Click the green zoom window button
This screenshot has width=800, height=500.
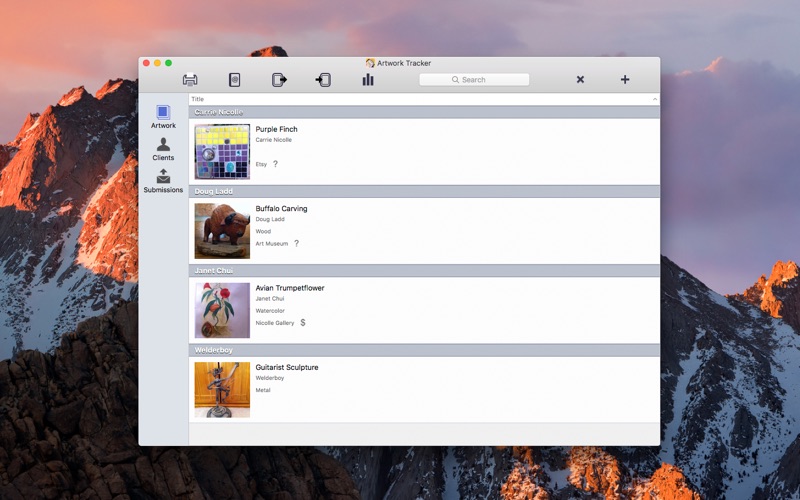pos(168,63)
